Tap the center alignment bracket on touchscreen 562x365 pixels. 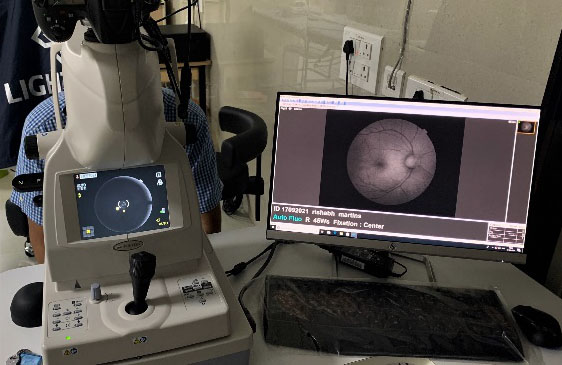tap(123, 204)
